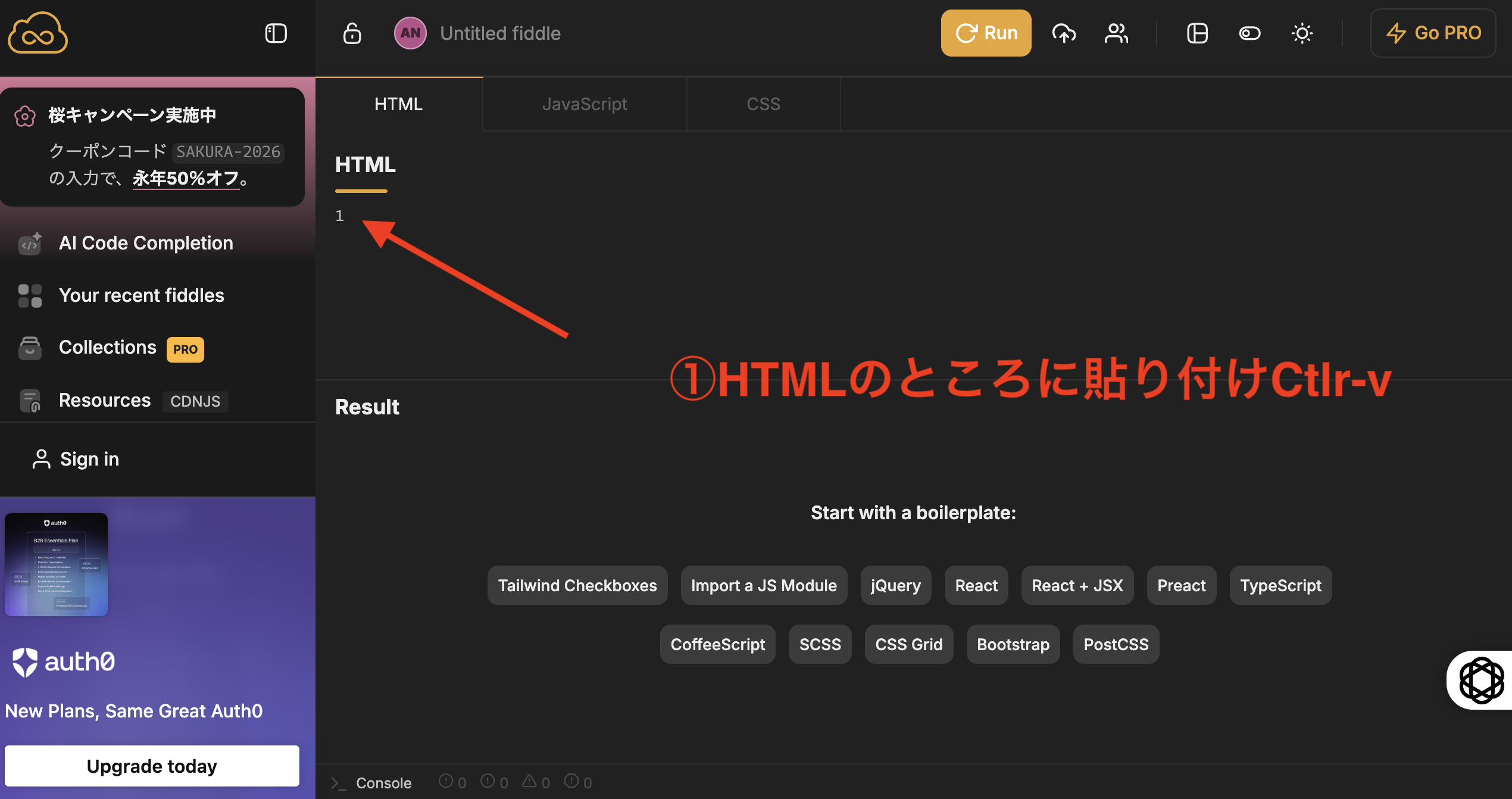This screenshot has width=1512, height=799.
Task: Click the AN user avatar
Action: click(x=410, y=33)
